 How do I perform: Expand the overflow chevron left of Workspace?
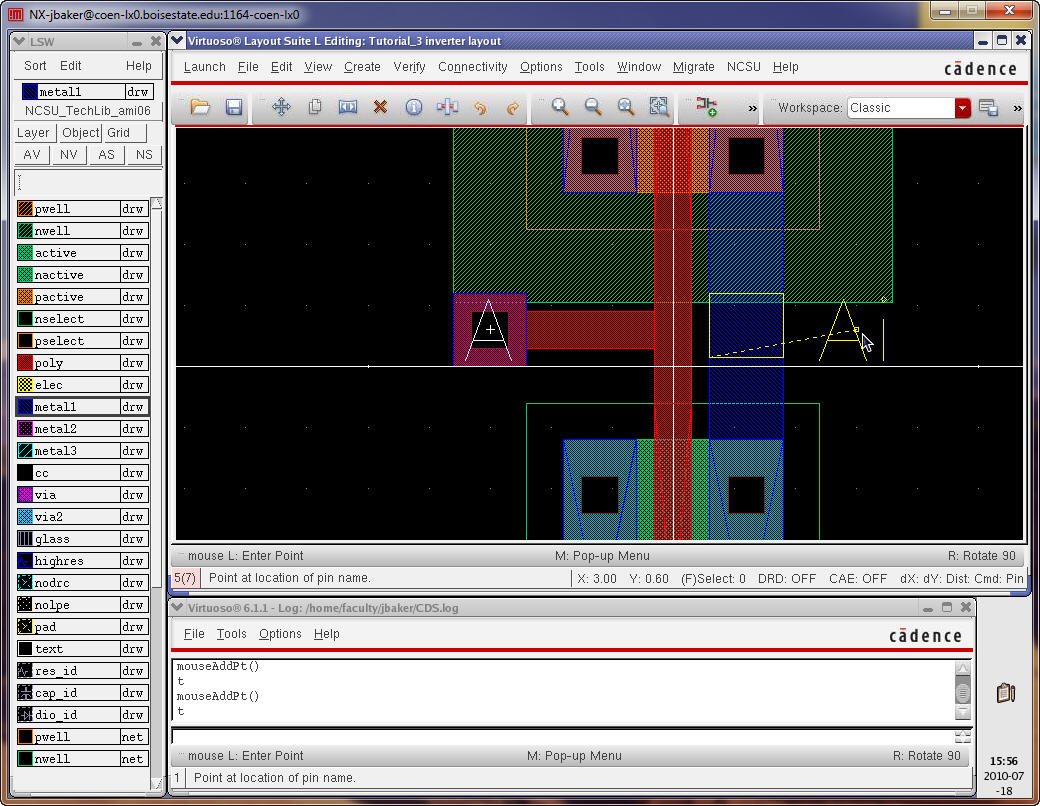pos(752,108)
